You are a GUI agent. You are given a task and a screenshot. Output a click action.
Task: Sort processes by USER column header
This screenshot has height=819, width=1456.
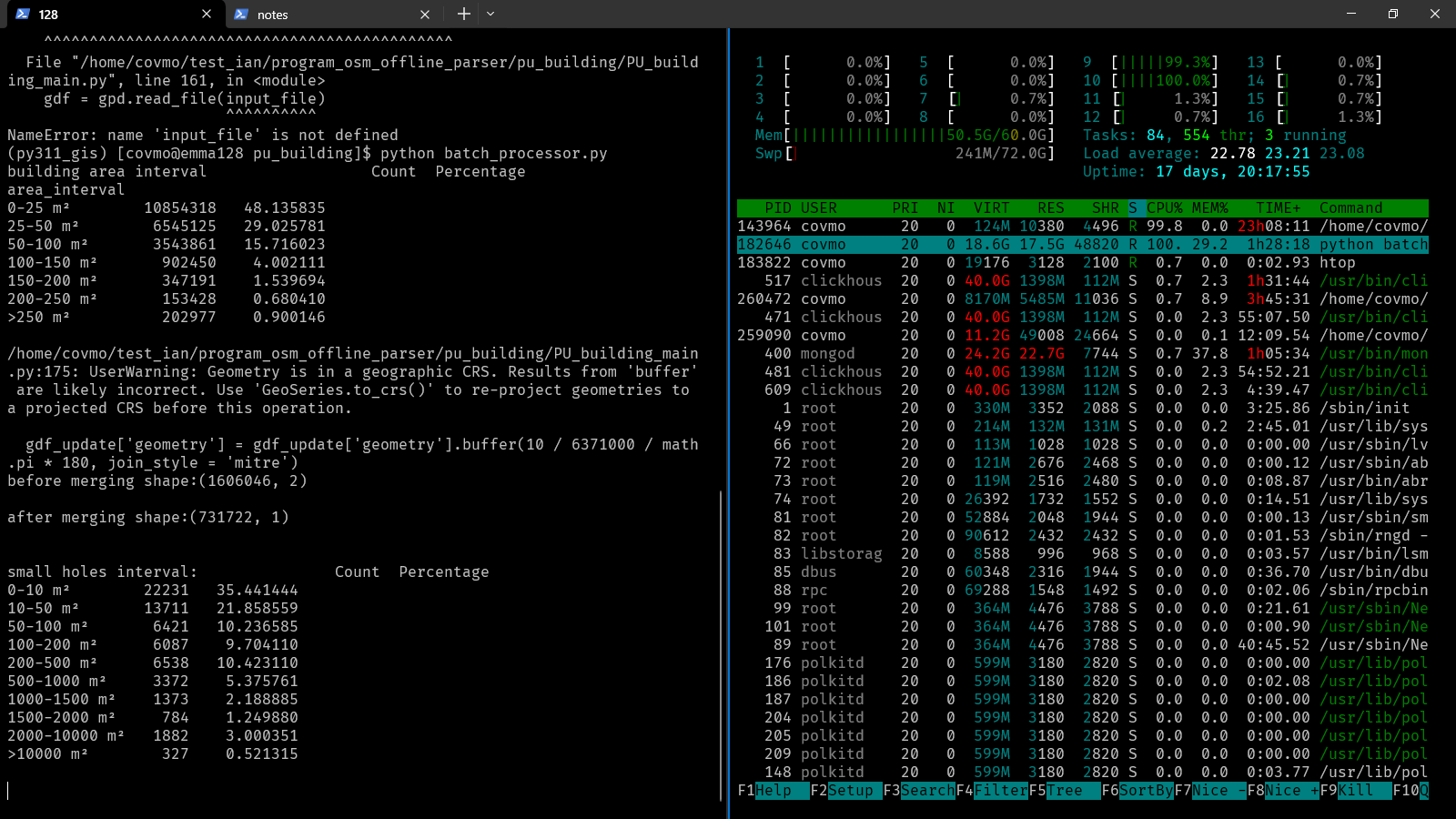[x=819, y=208]
